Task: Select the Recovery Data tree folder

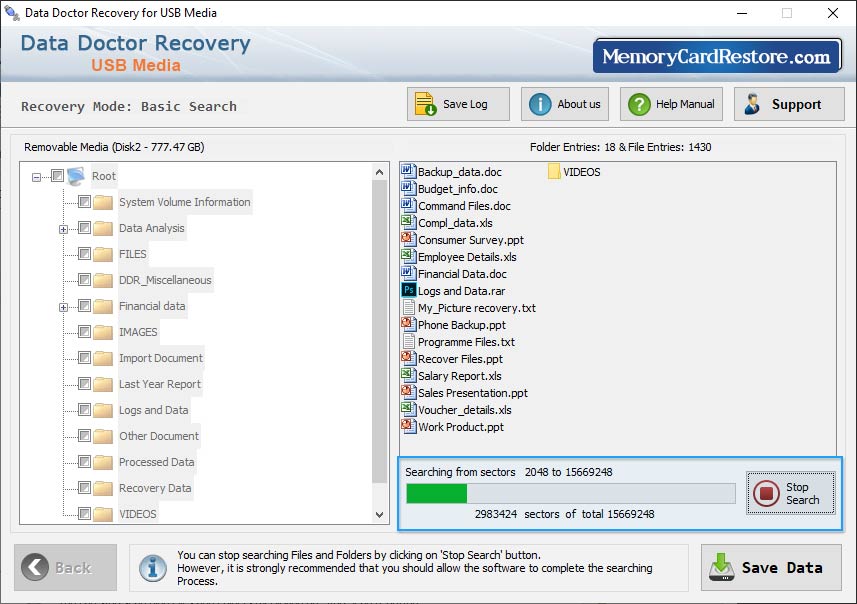Action: [x=155, y=488]
